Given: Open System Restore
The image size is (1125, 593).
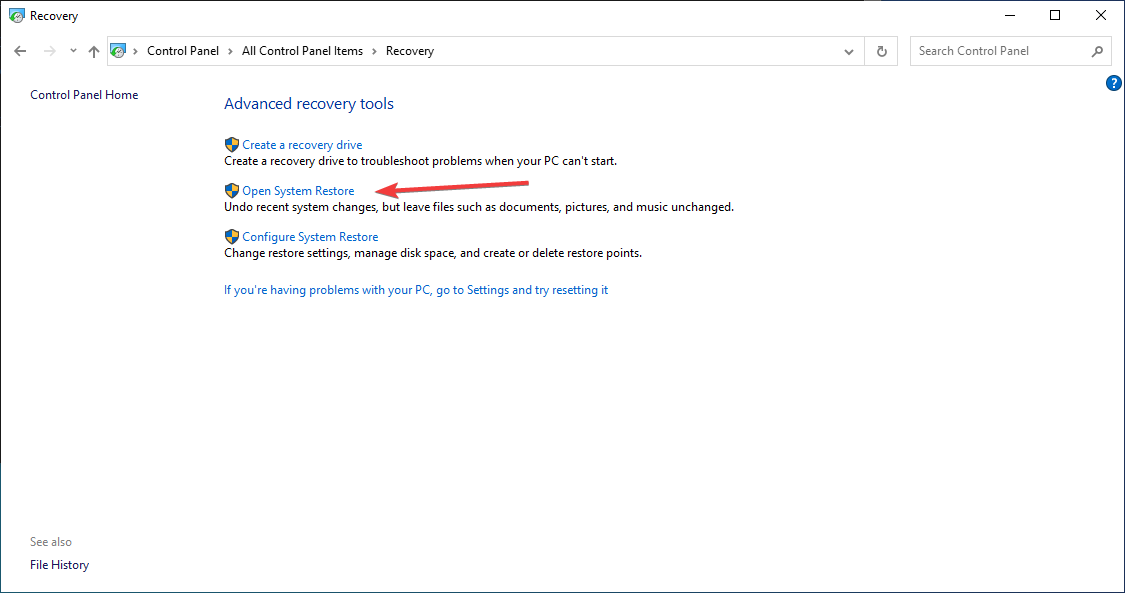Looking at the screenshot, I should click(x=298, y=190).
